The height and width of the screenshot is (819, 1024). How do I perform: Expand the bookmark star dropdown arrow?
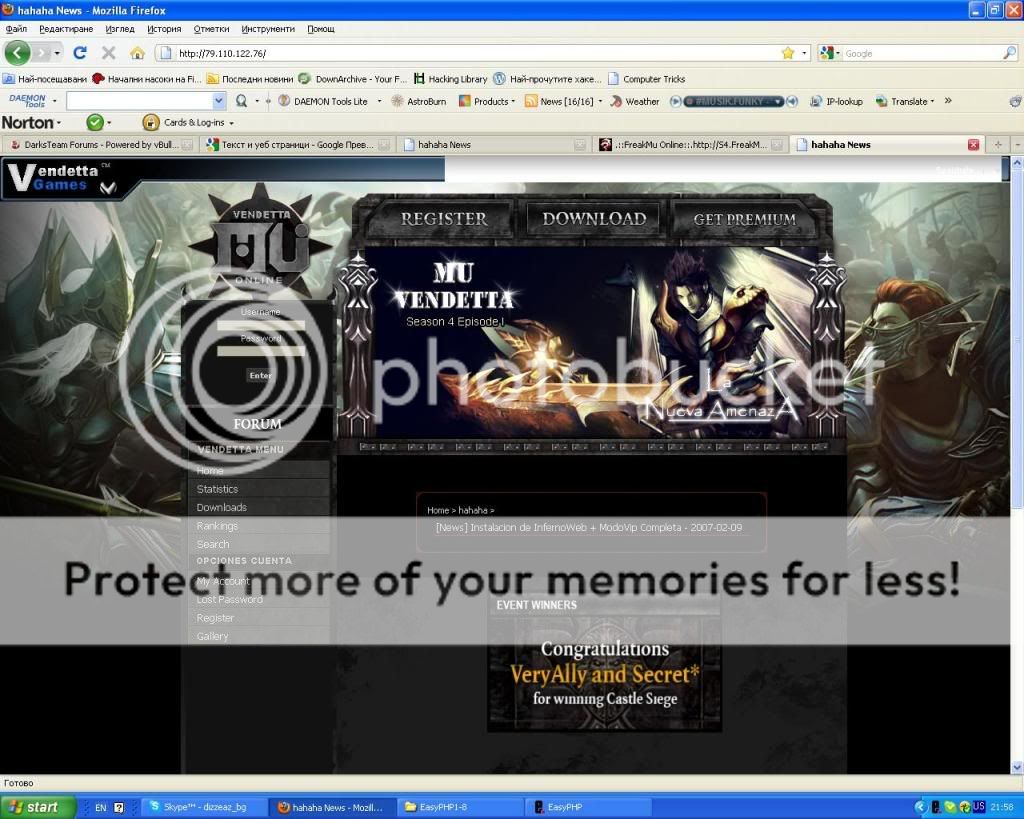[804, 53]
